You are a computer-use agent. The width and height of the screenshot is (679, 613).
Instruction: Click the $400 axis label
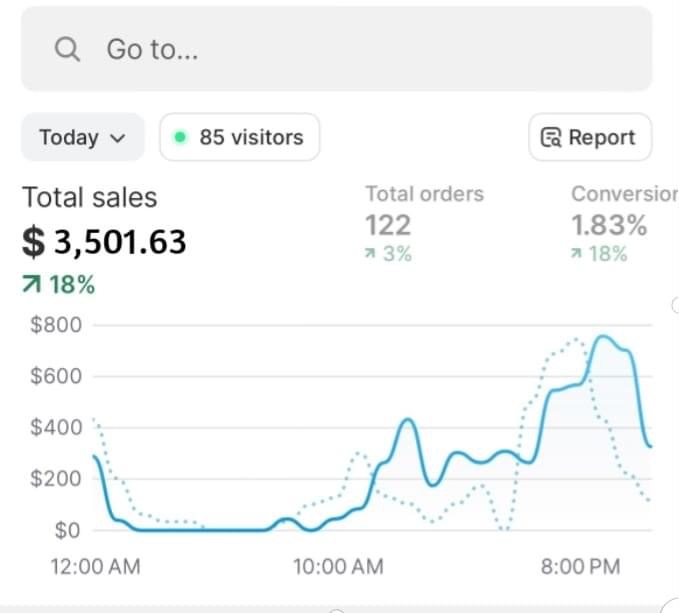(56, 427)
